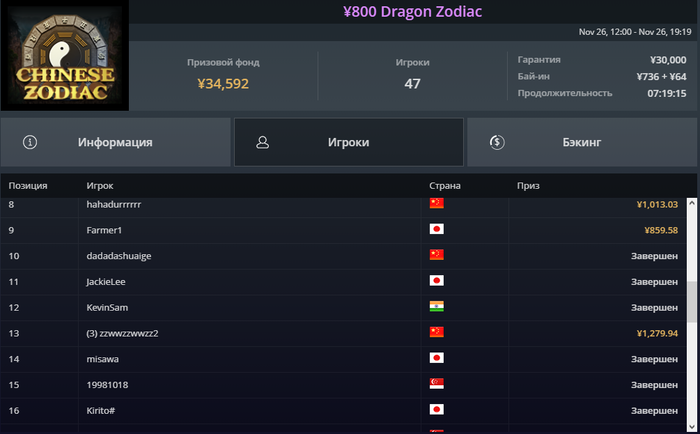Click the players count 47
Screen dimensions: 700x434
click(x=412, y=83)
